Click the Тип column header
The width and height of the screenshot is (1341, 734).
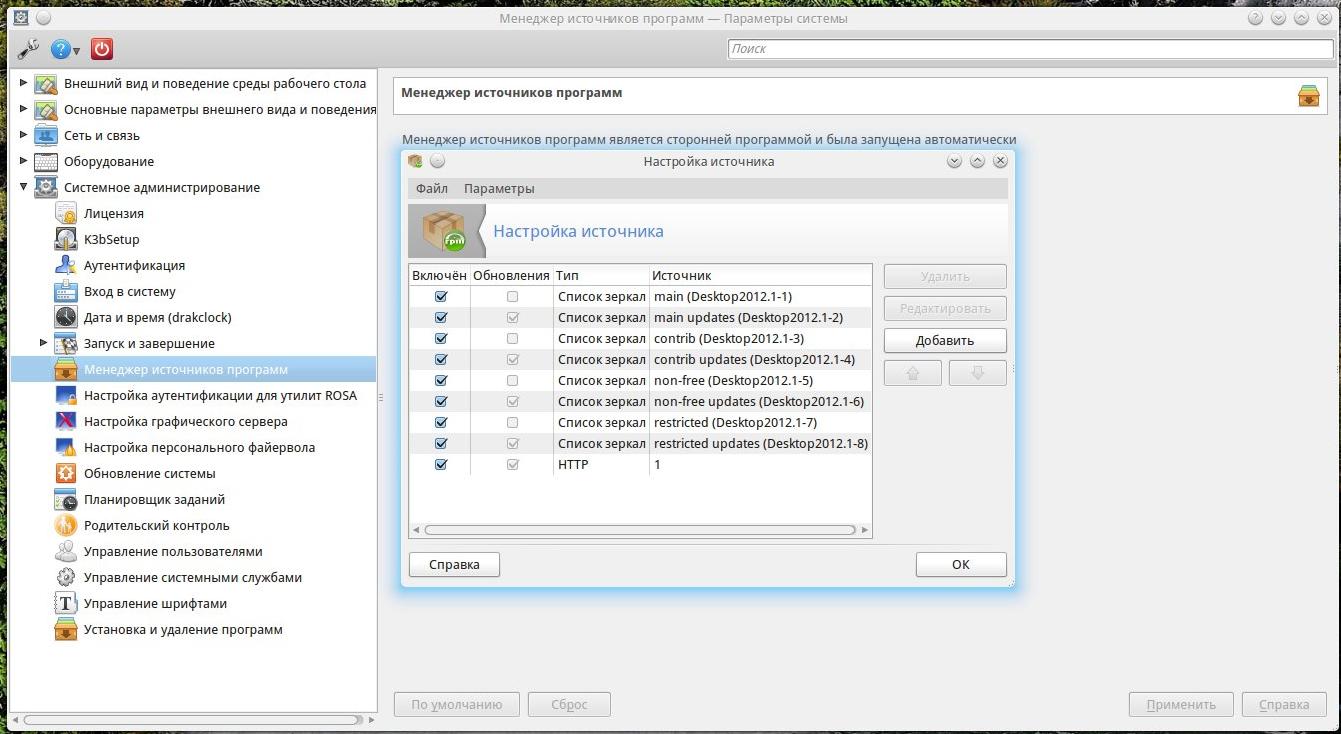[601, 275]
